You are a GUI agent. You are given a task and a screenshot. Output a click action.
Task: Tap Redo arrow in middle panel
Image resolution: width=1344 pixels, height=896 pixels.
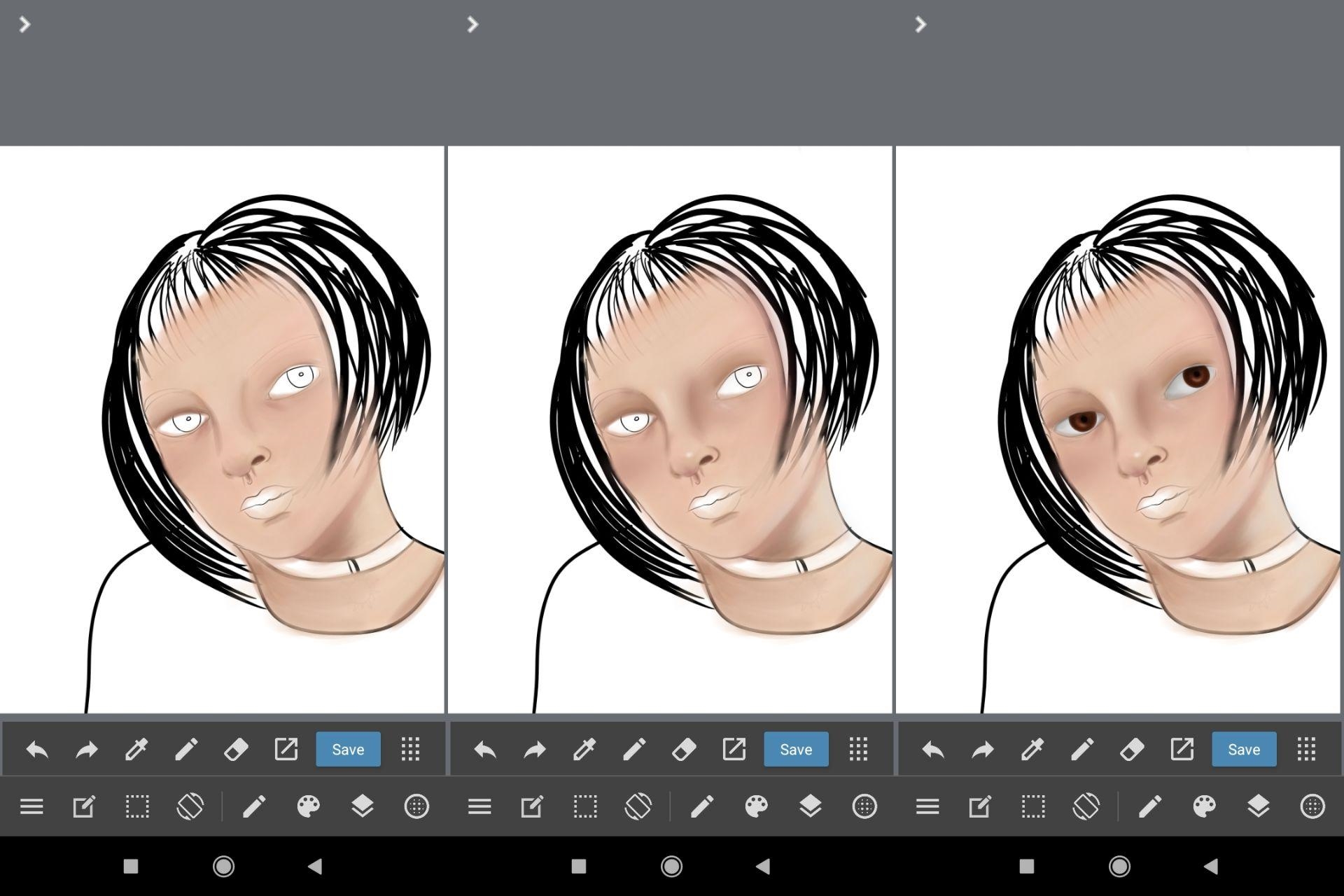535,750
